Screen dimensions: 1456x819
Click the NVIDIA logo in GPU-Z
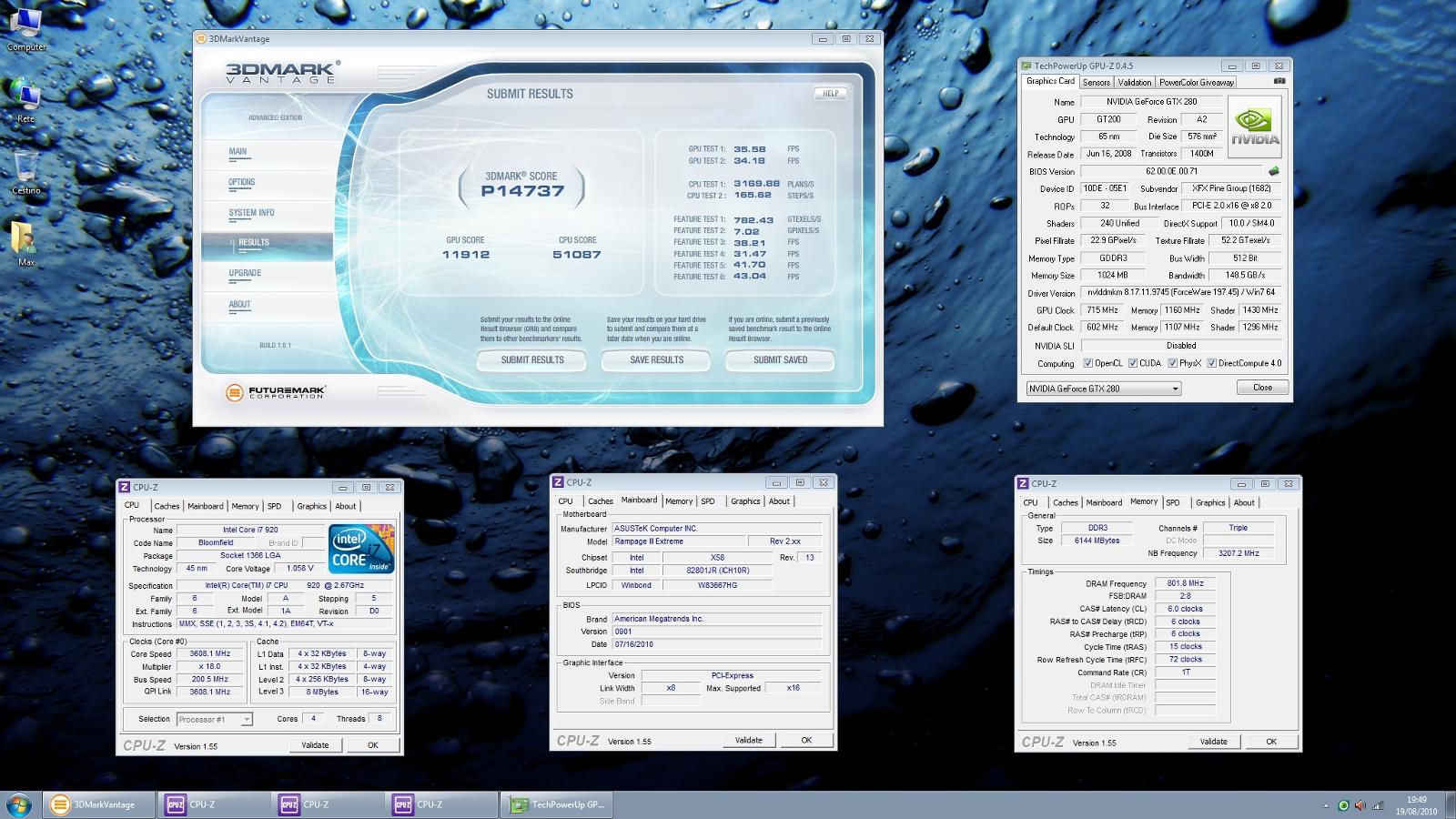click(1255, 126)
